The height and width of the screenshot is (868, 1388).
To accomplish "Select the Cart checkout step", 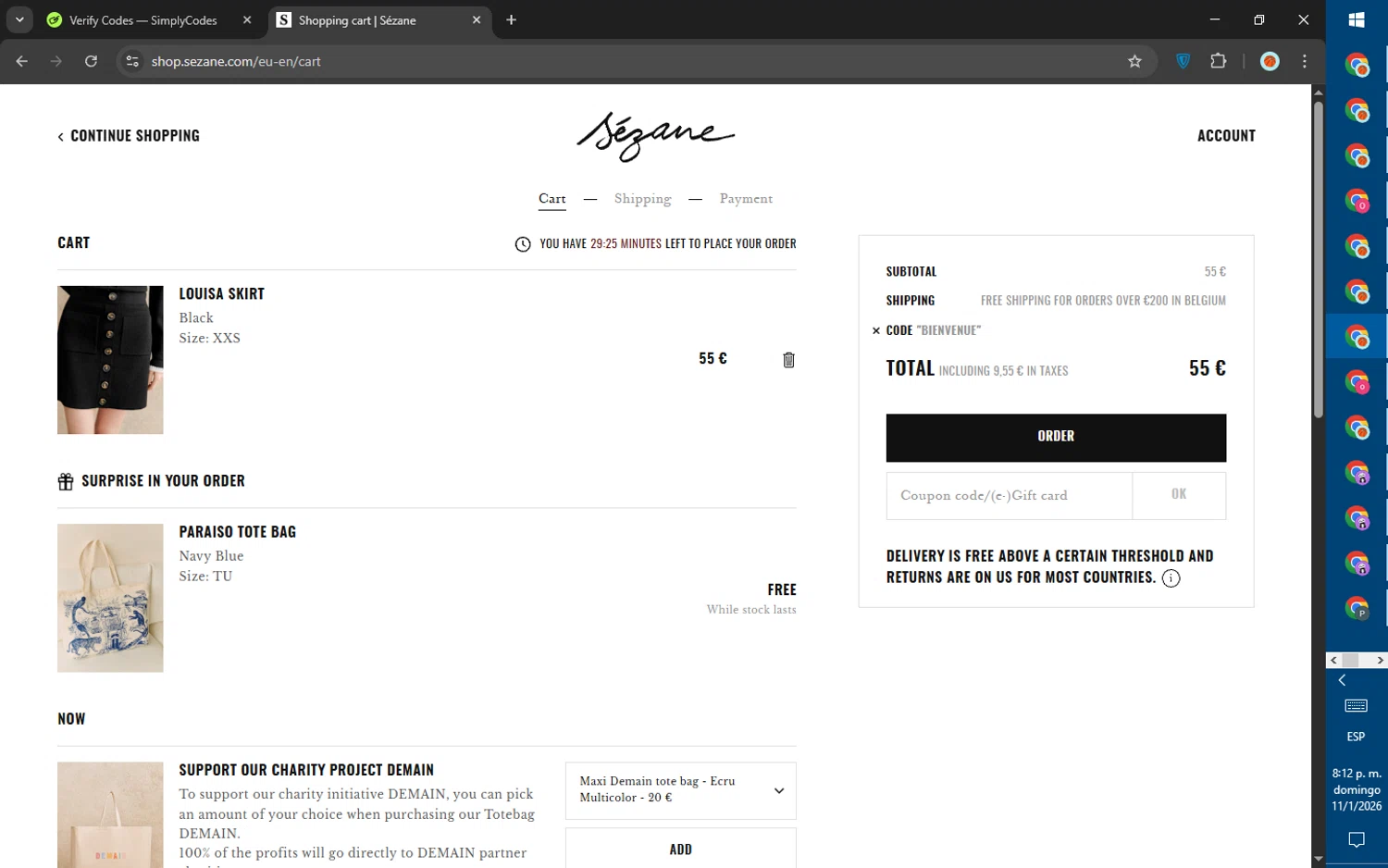I will point(552,199).
